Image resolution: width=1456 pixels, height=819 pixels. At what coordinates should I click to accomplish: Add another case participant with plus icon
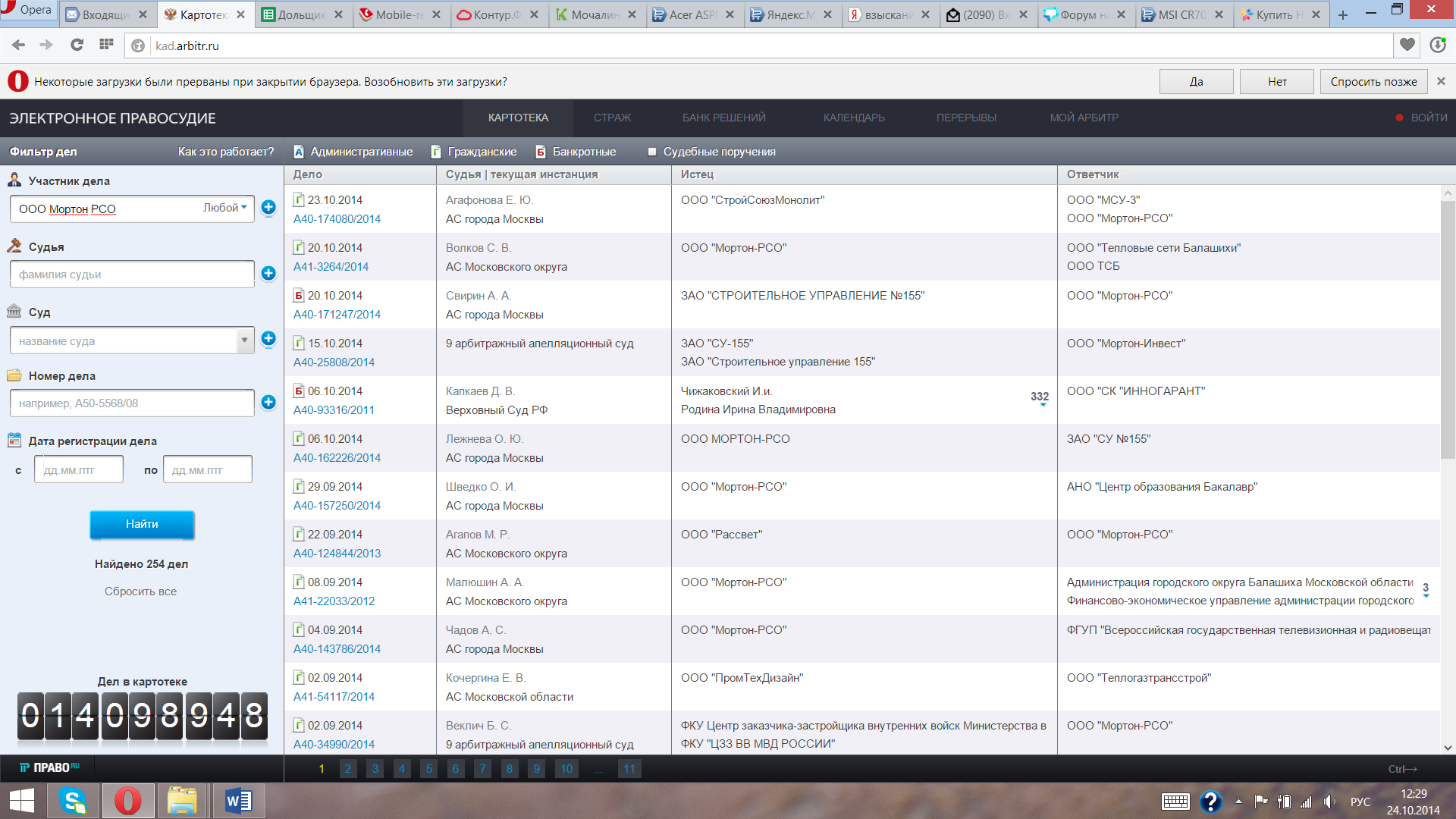[x=268, y=207]
